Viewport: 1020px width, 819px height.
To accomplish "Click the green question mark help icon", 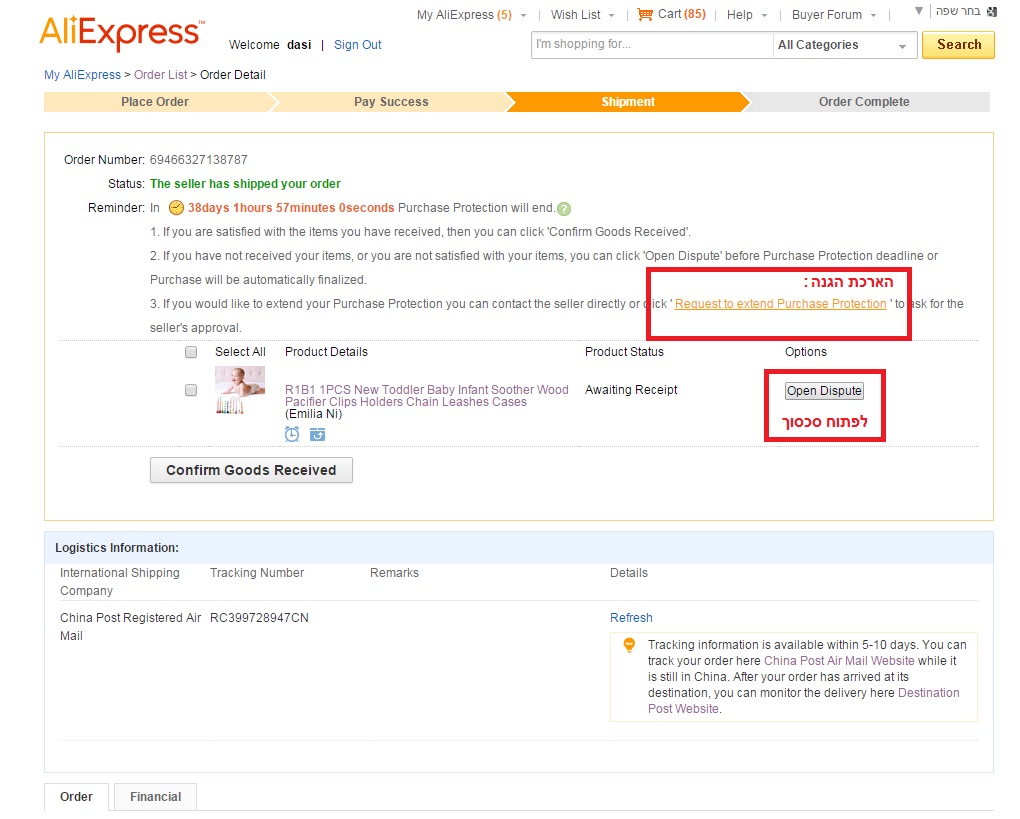I will pyautogui.click(x=564, y=209).
